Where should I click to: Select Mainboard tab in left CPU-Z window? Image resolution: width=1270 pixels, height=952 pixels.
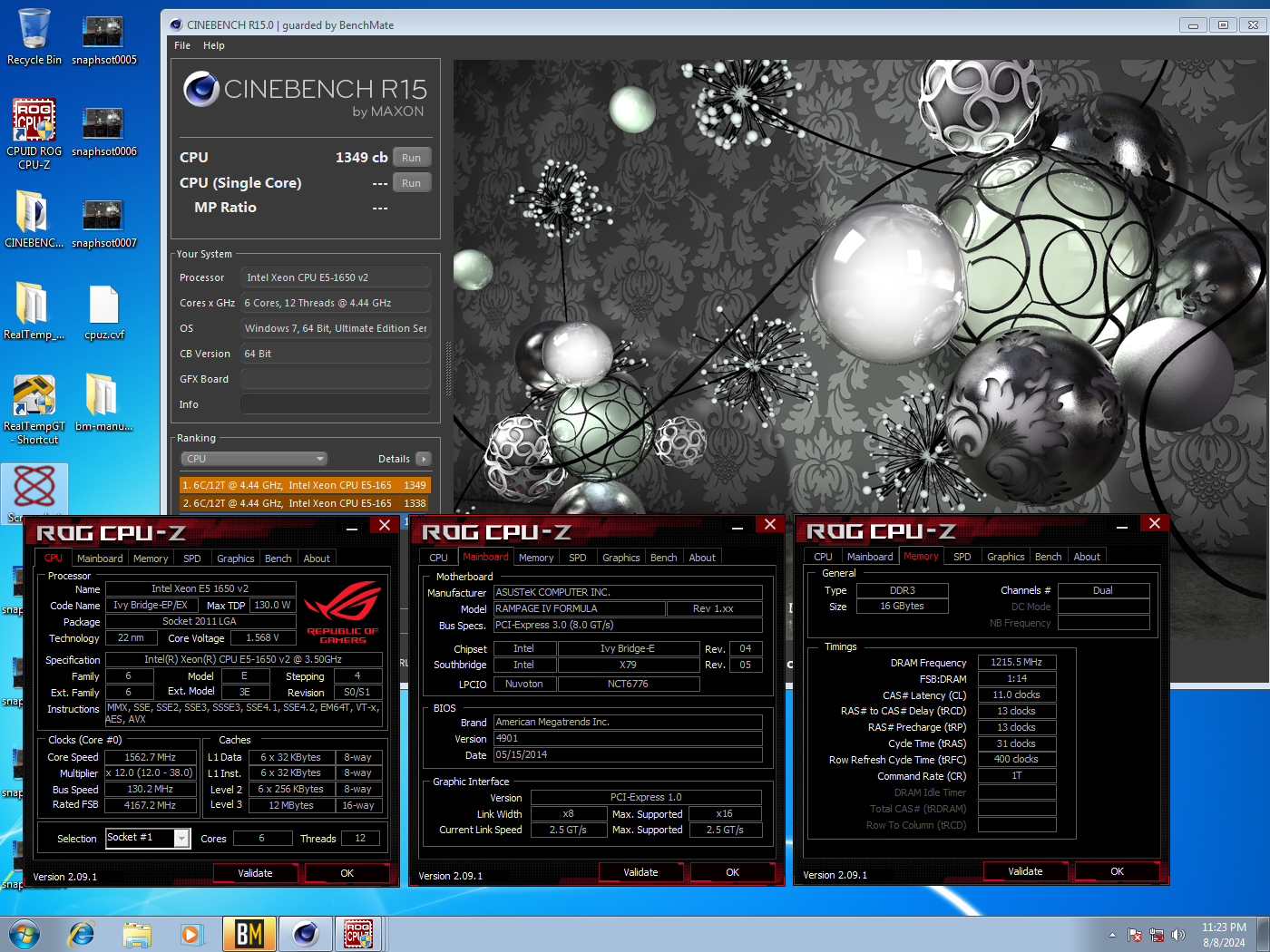100,559
